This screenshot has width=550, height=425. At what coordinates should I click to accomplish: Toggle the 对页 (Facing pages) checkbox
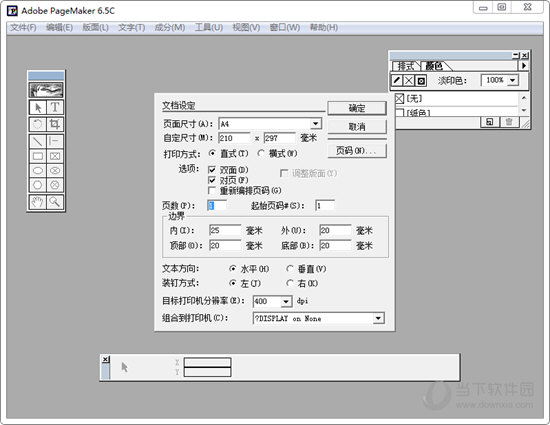(x=212, y=180)
